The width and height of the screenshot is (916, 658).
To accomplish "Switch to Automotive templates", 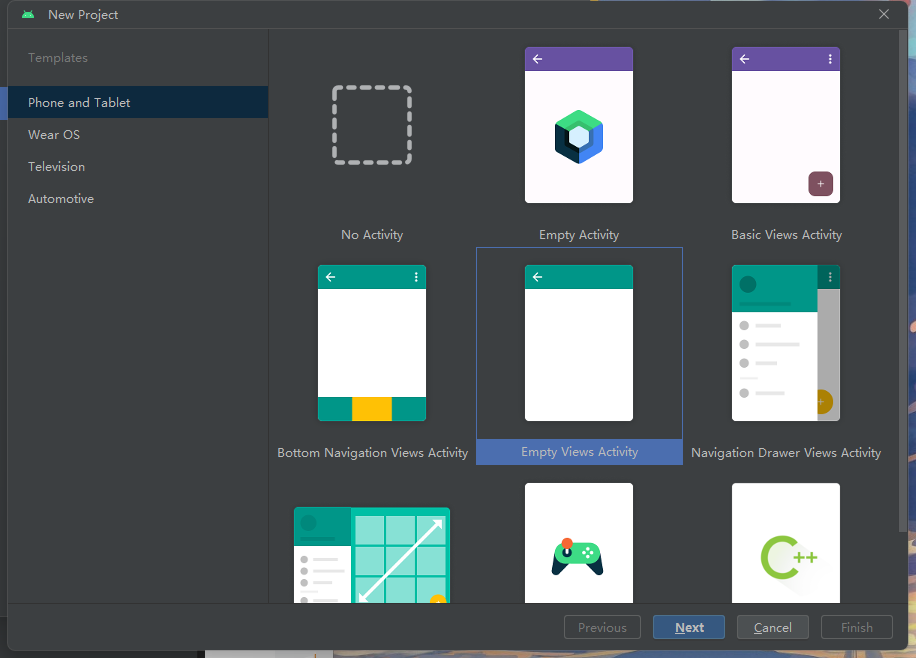I will pos(138,199).
